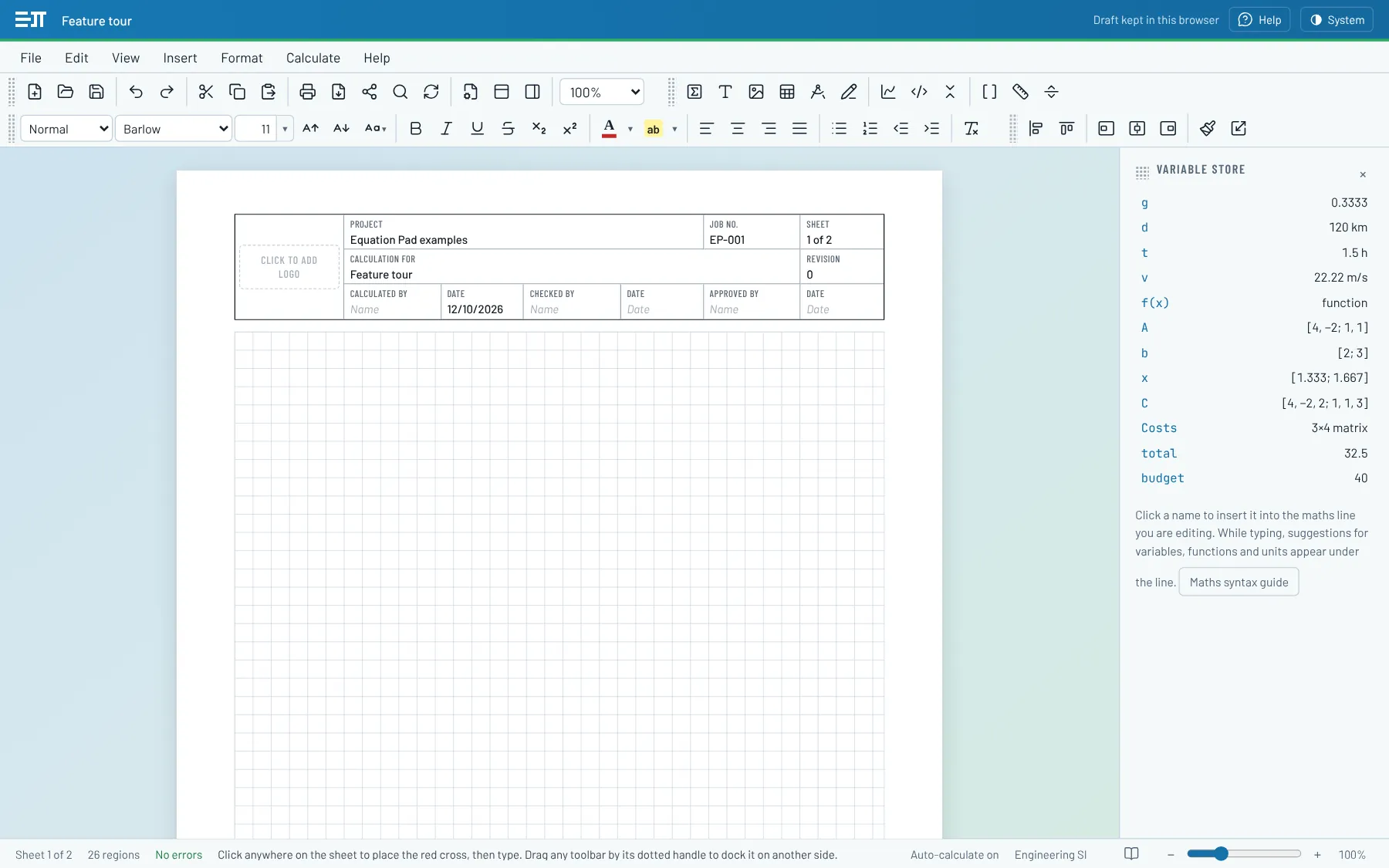
Task: Click to add logo placeholder
Action: (289, 267)
